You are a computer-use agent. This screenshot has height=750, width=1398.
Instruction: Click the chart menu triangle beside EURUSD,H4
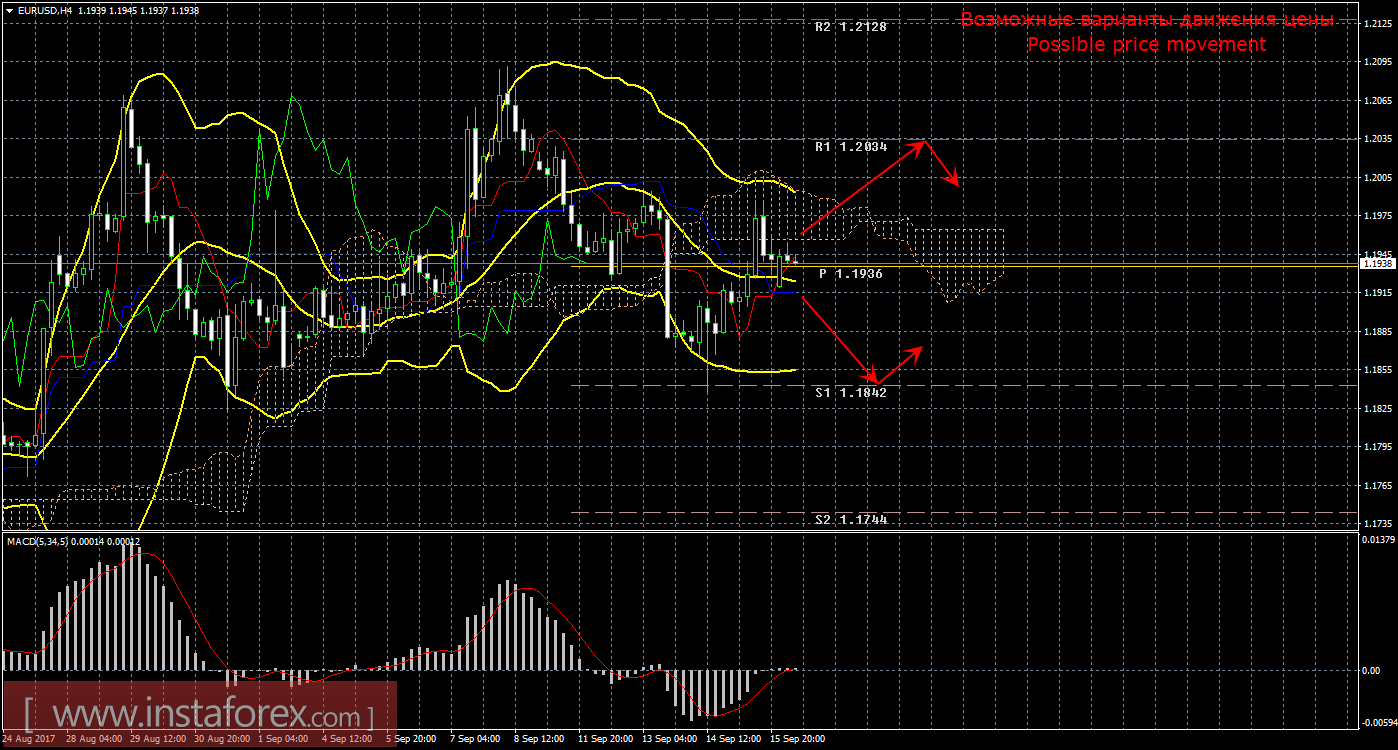[8, 10]
